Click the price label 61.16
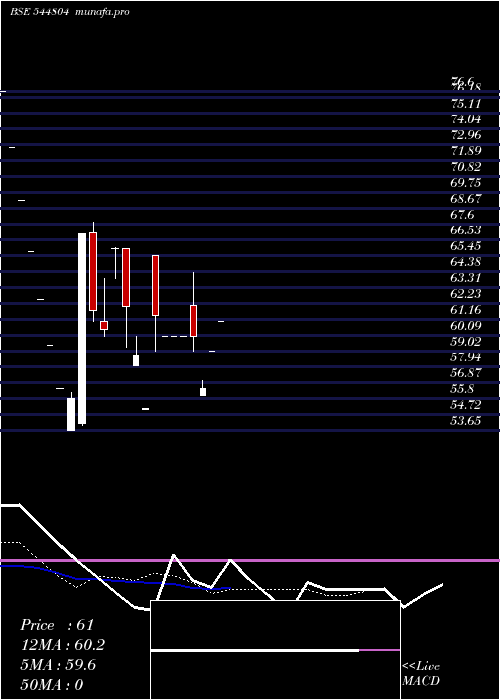 [466, 309]
